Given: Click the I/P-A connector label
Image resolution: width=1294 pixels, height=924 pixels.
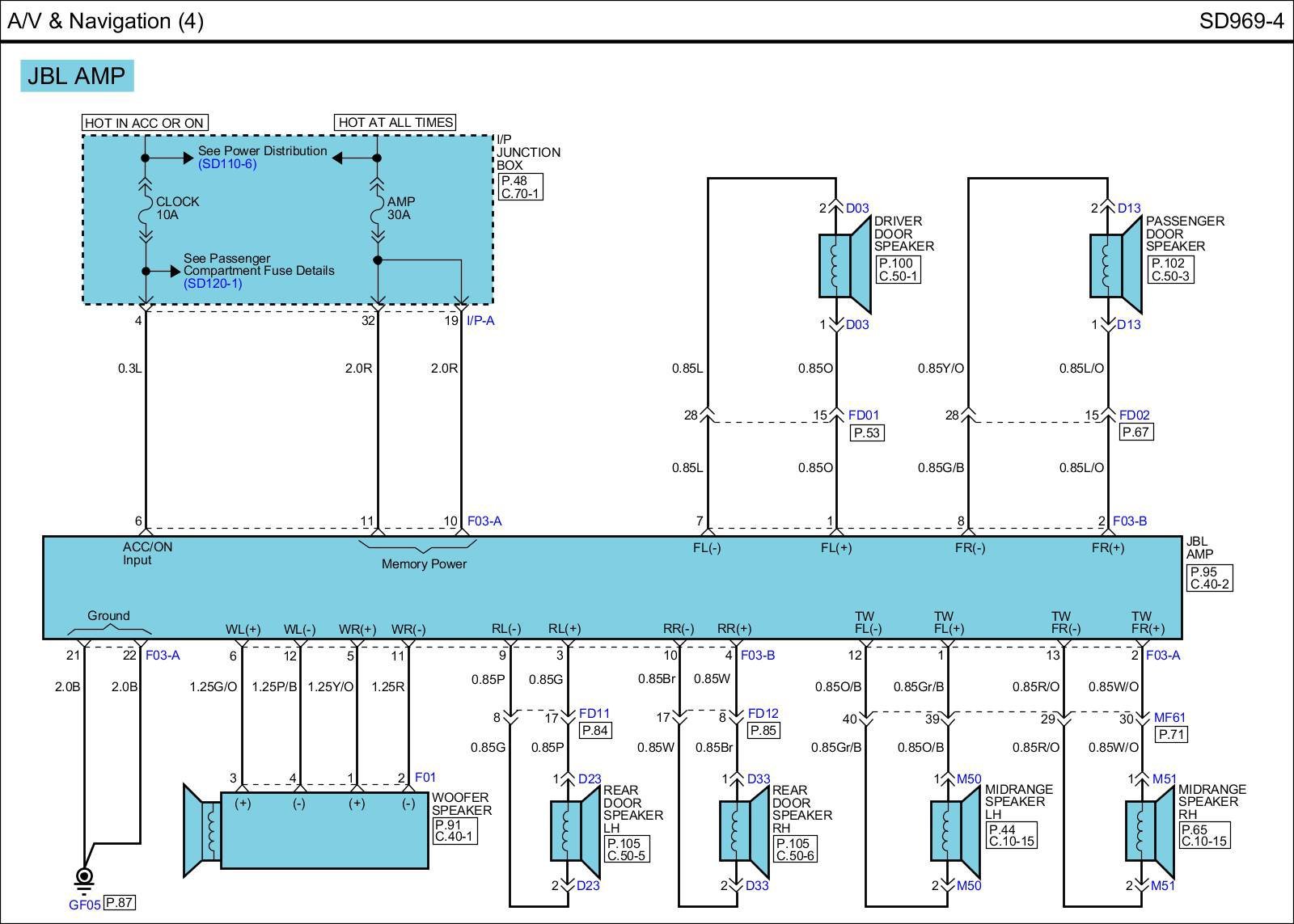Looking at the screenshot, I should click(480, 321).
